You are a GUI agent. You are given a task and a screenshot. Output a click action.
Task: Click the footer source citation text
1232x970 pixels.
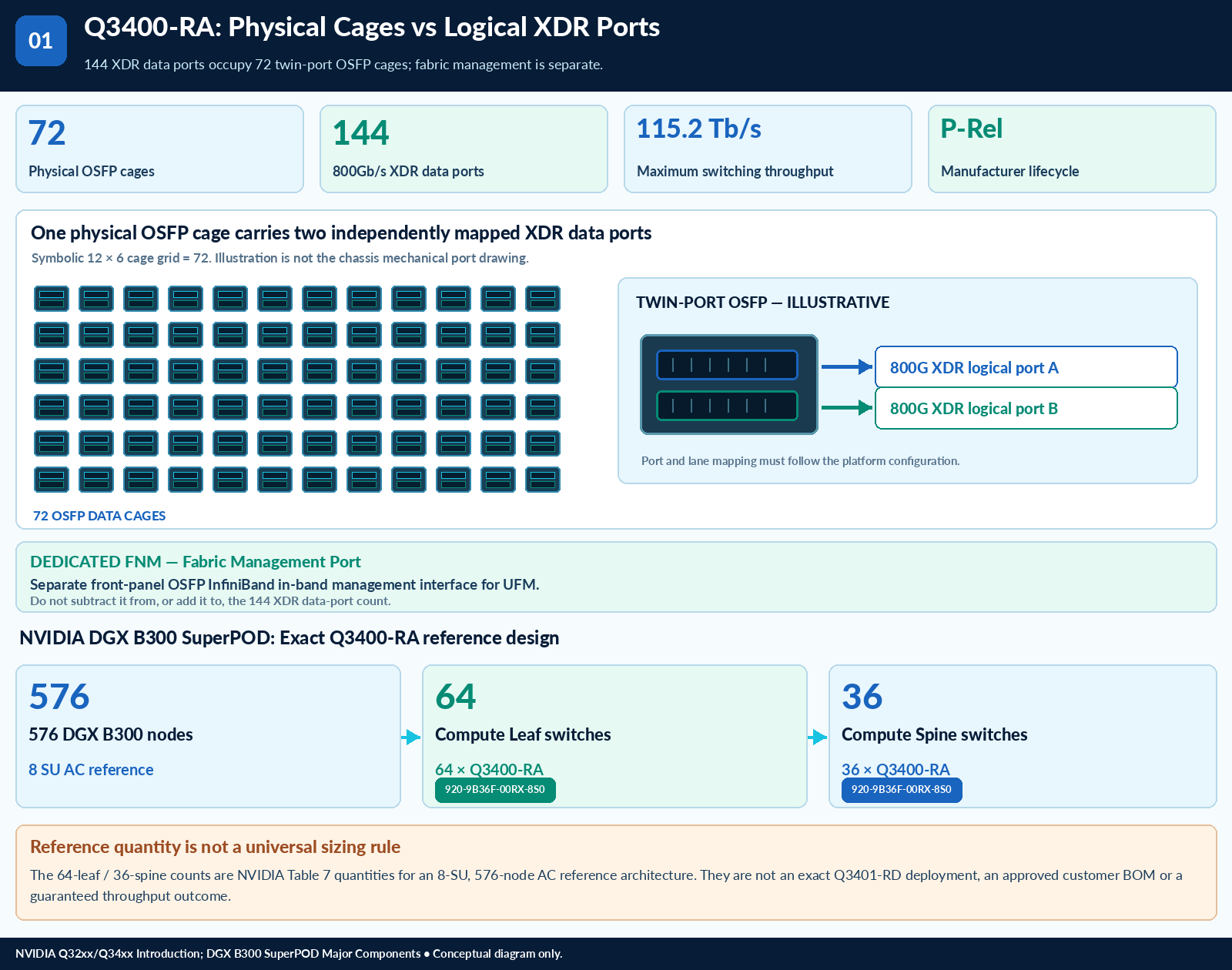289,954
